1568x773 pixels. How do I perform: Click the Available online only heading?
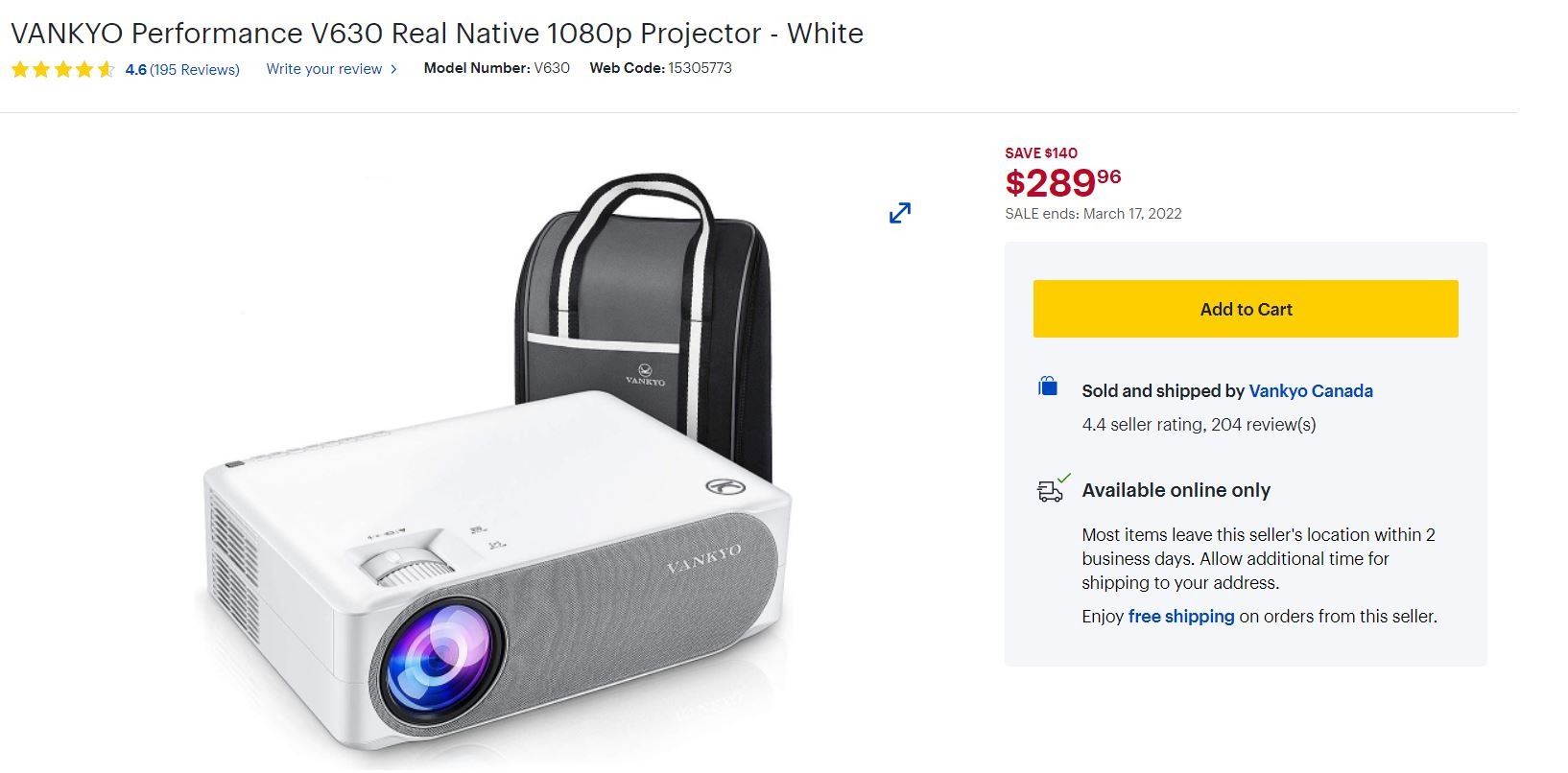click(1176, 490)
